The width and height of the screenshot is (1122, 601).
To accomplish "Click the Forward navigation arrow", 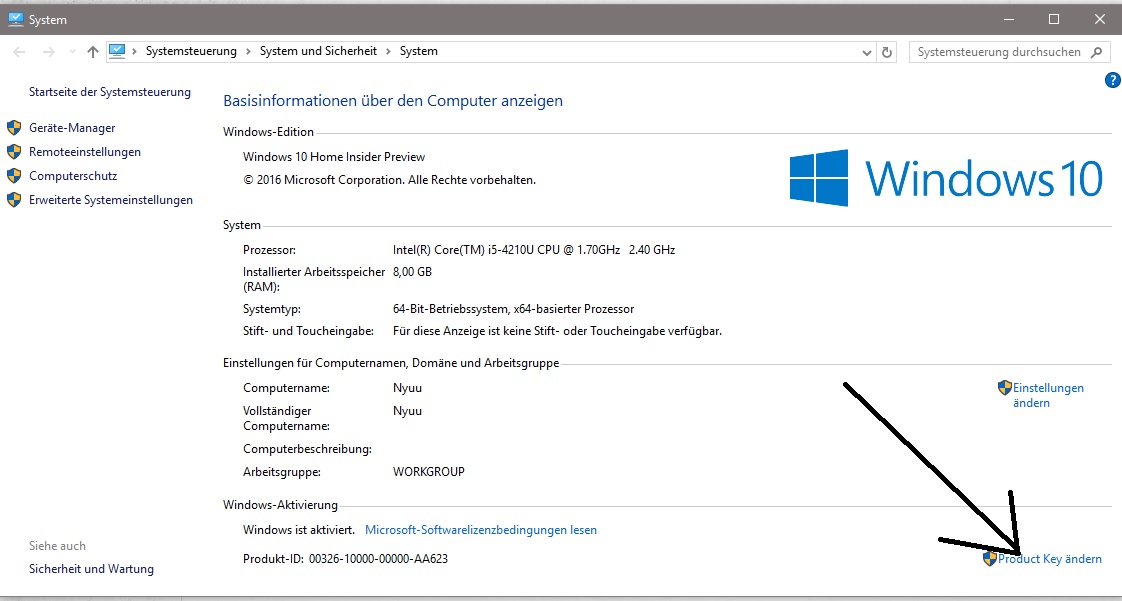I will (x=49, y=52).
